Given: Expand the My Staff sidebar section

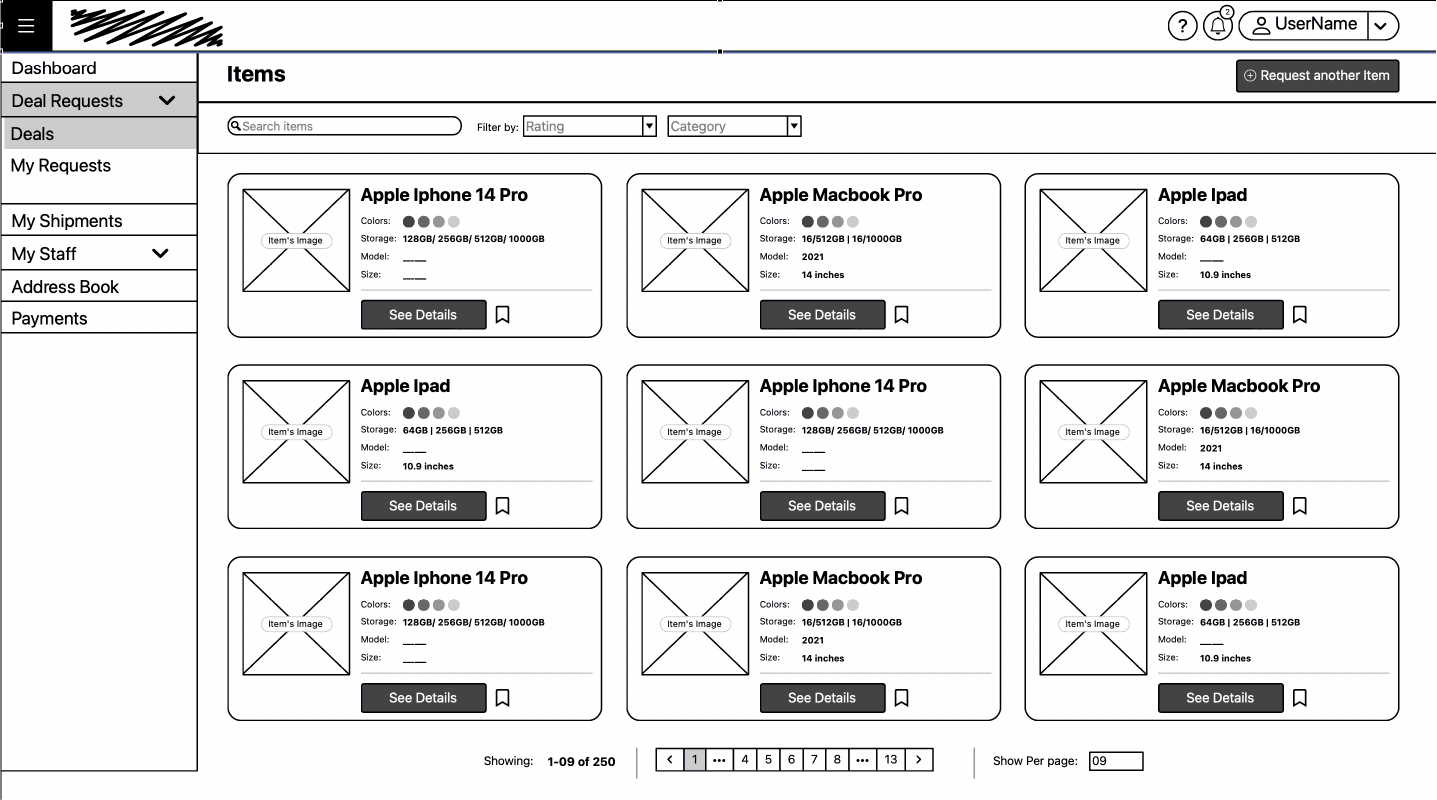Looking at the screenshot, I should click(x=160, y=254).
